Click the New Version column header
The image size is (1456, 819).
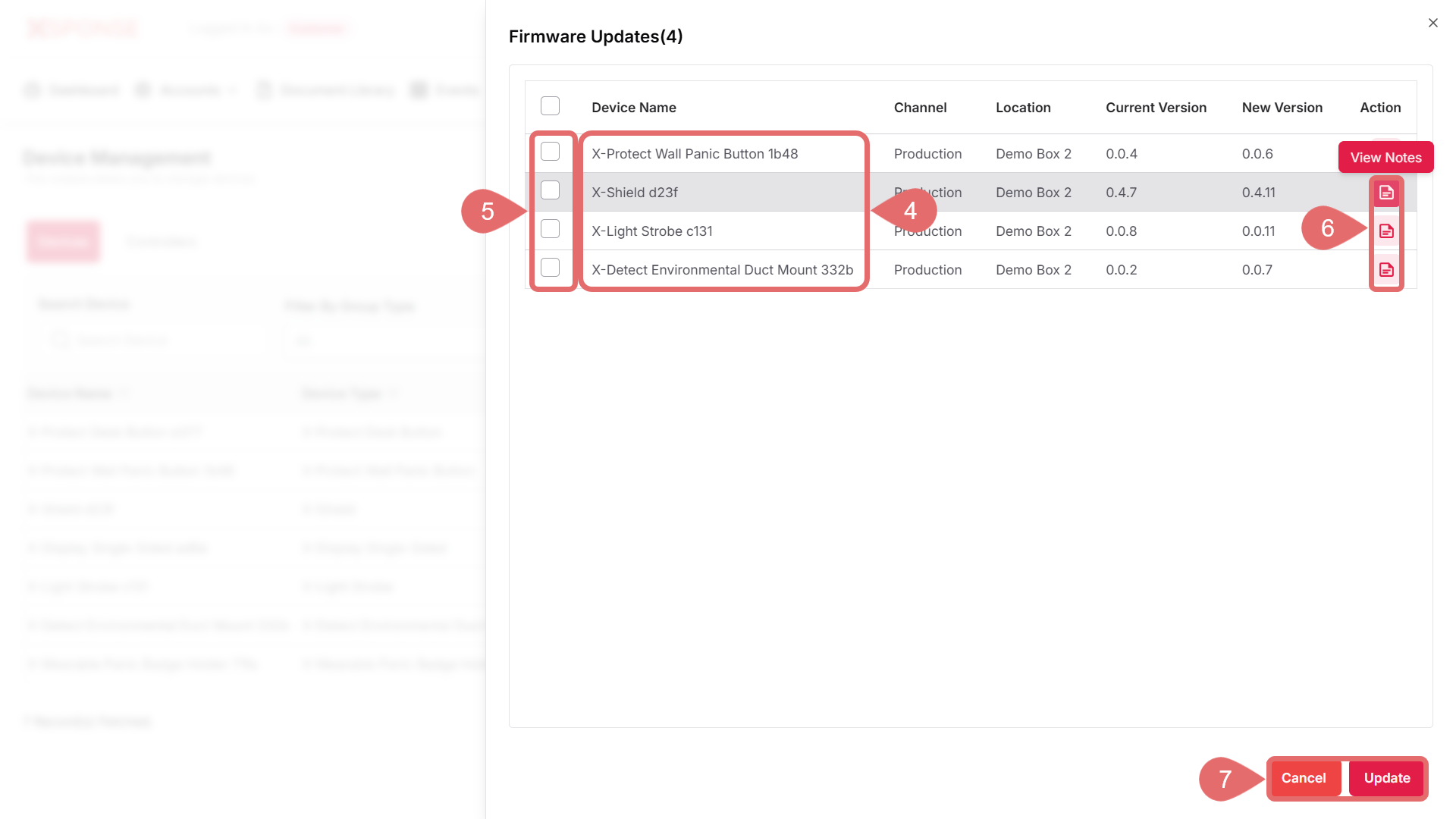[x=1282, y=108]
